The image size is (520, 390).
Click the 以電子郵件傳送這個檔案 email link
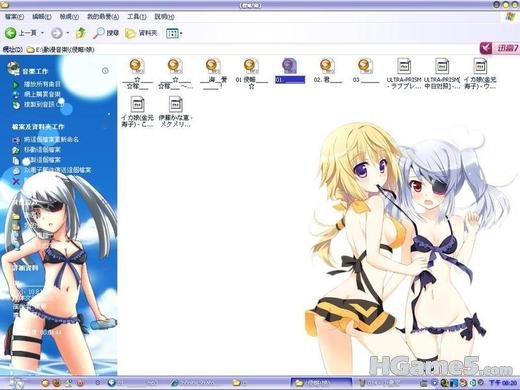pos(57,170)
